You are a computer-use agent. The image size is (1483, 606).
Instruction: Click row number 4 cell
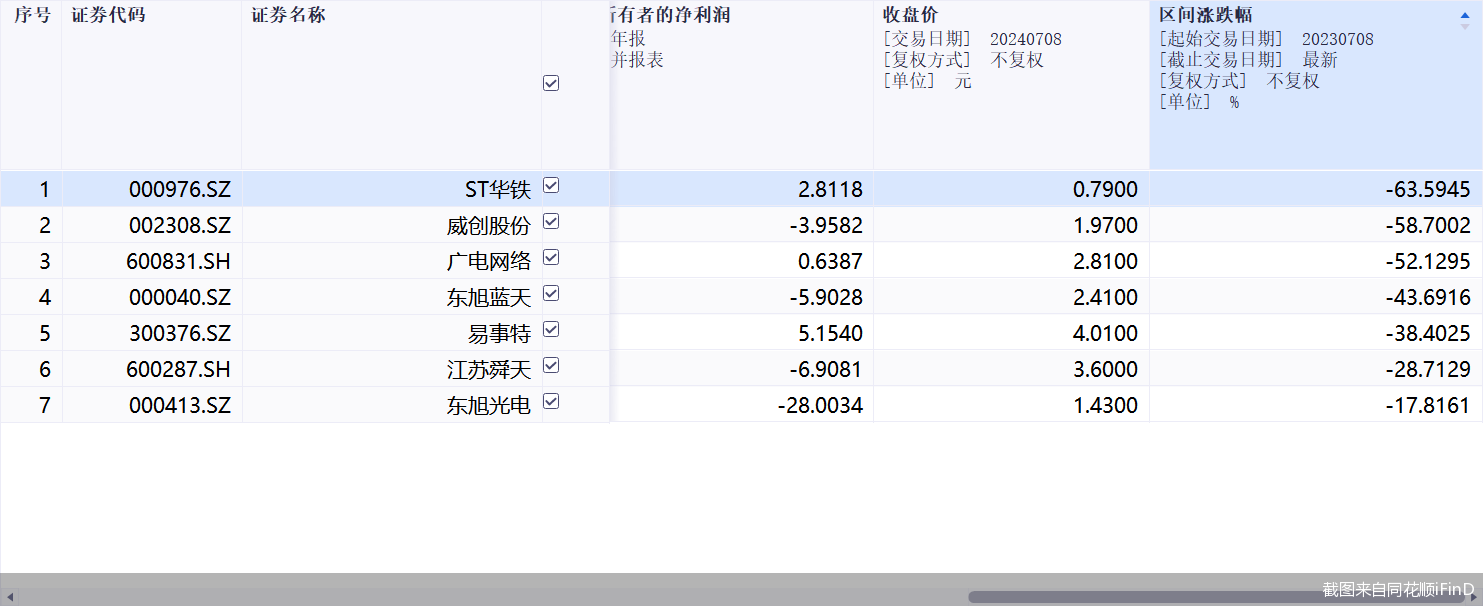point(31,298)
